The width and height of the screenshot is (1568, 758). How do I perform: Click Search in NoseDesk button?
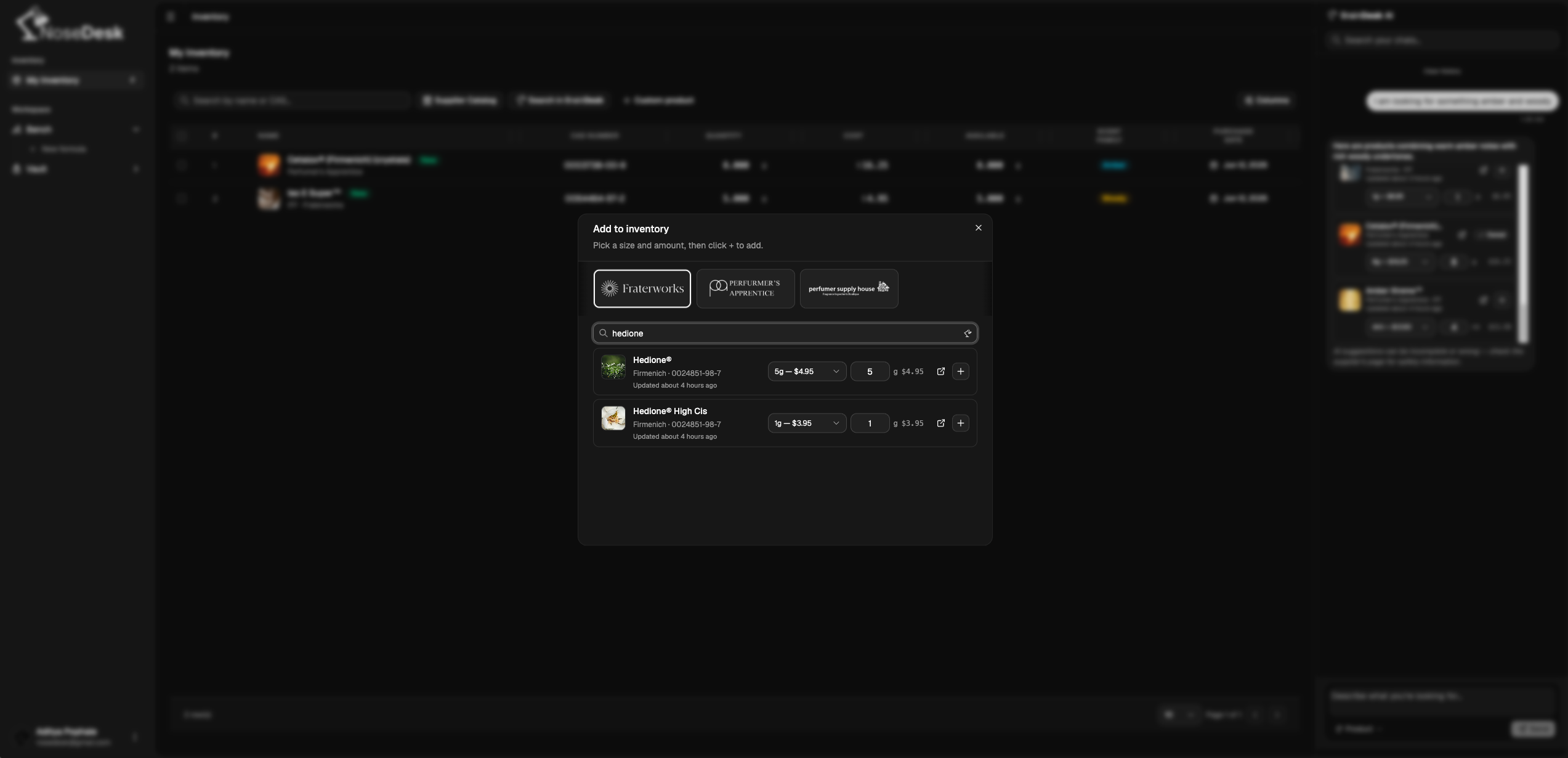(560, 100)
